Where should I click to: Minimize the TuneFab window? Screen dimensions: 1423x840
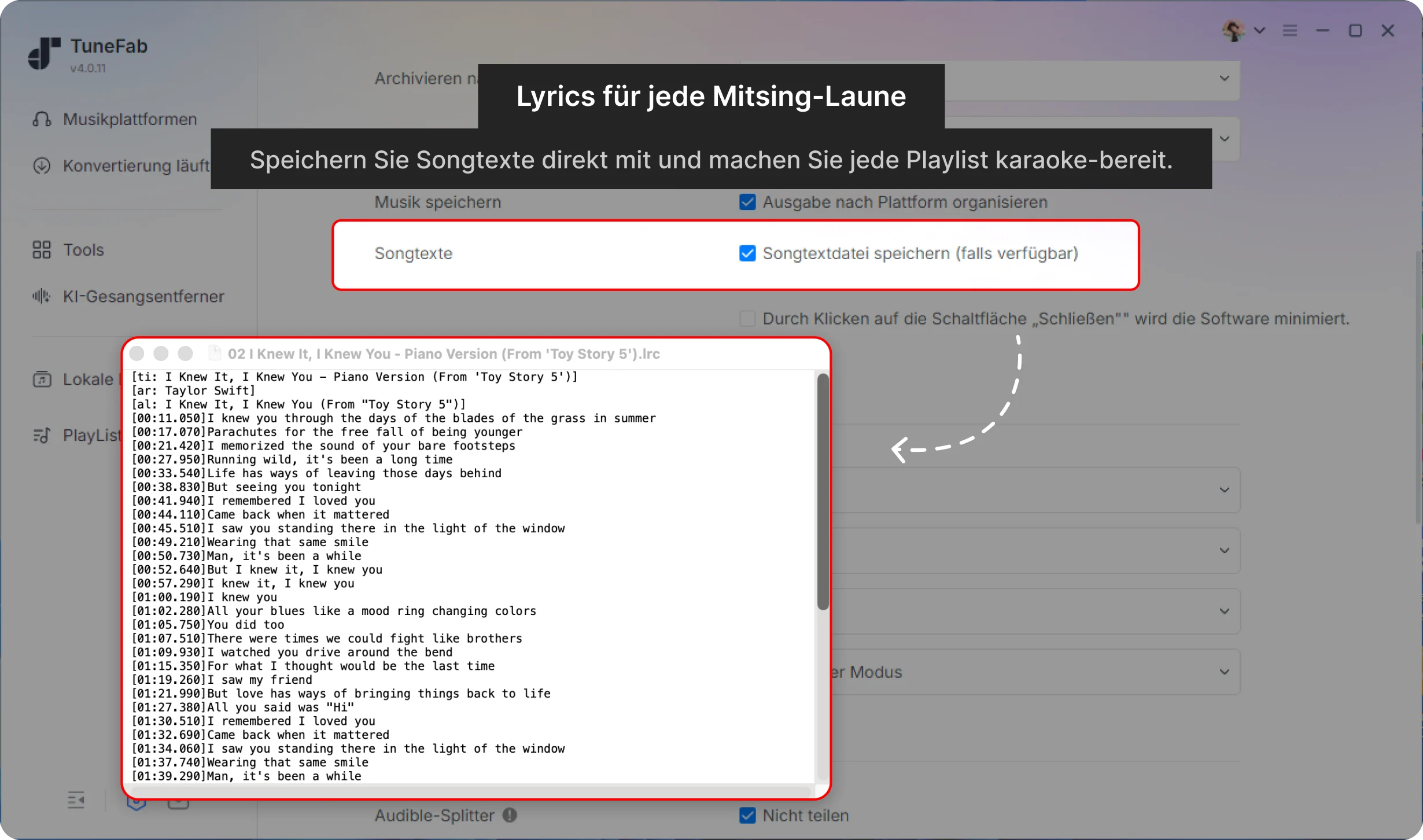(1322, 30)
